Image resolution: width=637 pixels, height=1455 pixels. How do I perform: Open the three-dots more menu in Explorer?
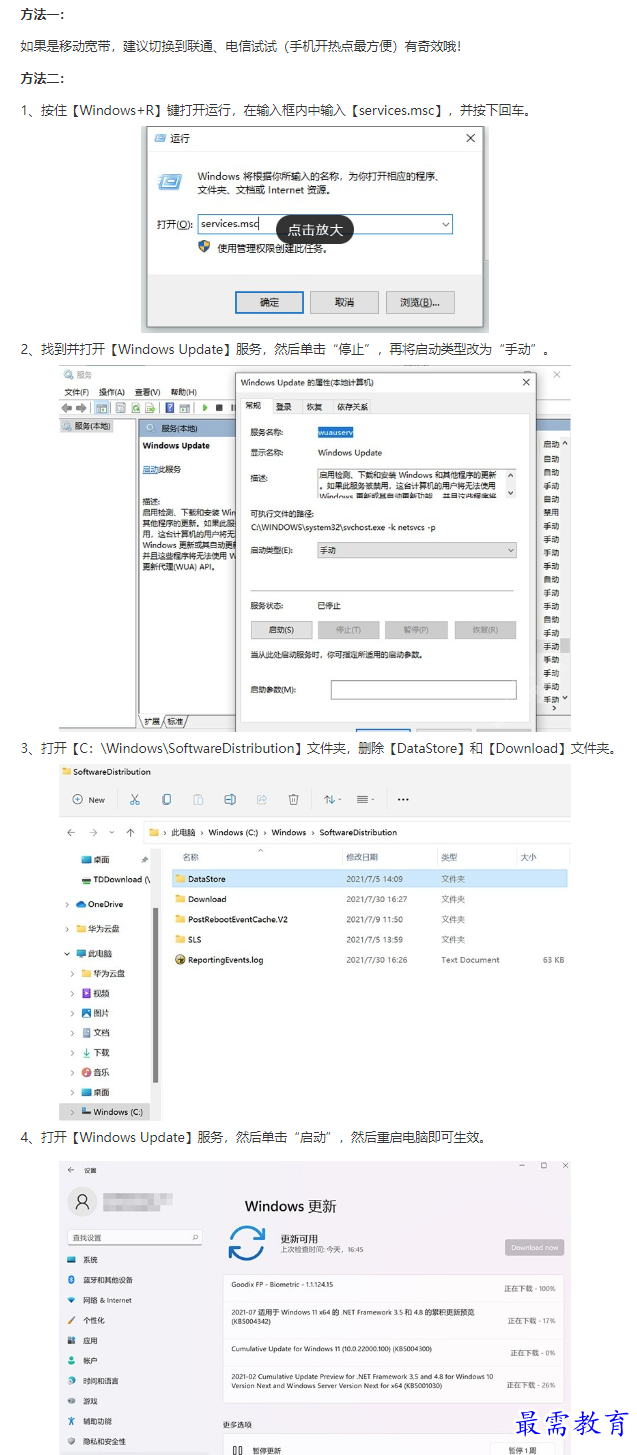click(403, 800)
